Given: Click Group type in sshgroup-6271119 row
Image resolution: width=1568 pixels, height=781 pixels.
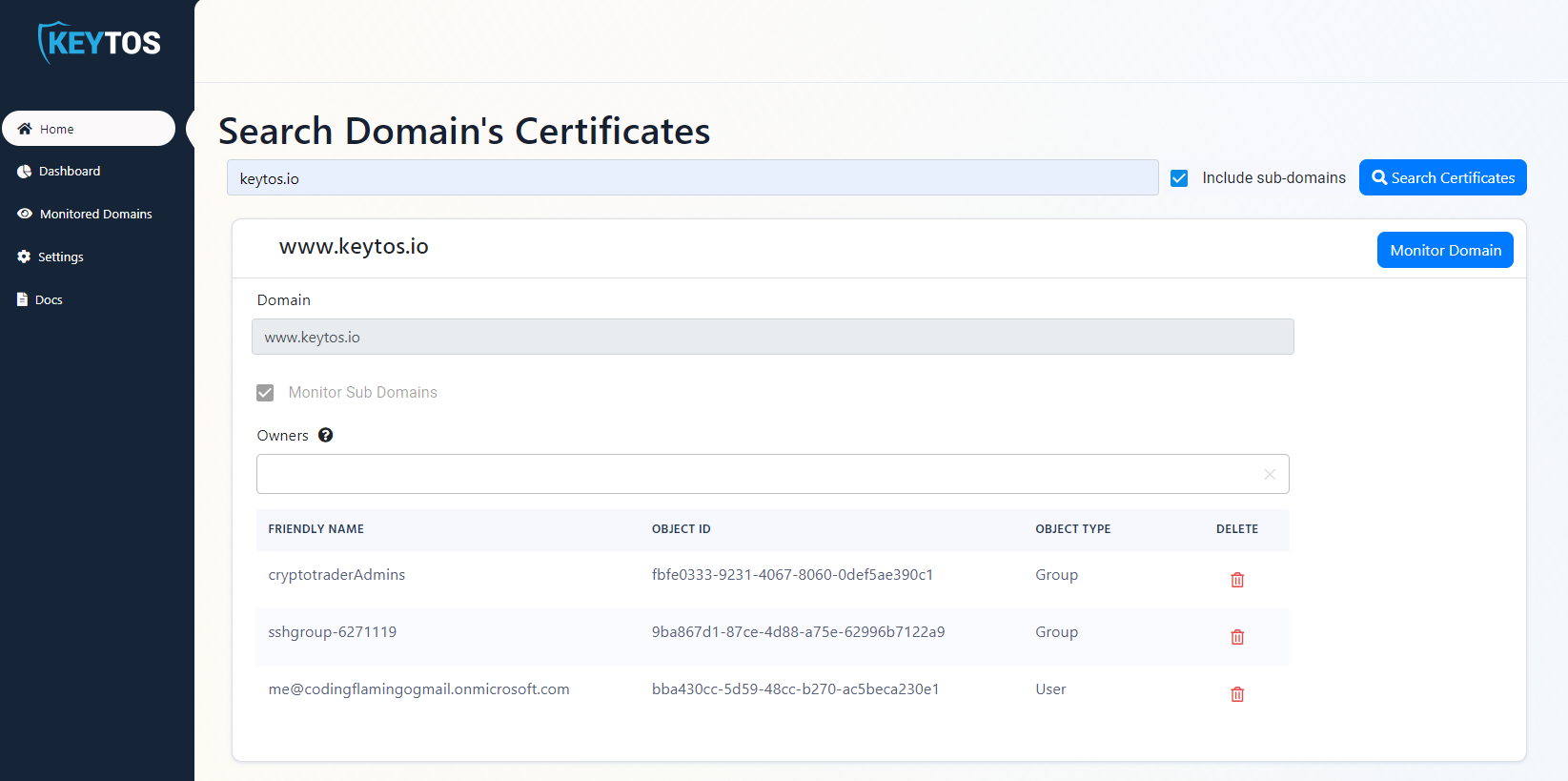Looking at the screenshot, I should point(1056,632).
